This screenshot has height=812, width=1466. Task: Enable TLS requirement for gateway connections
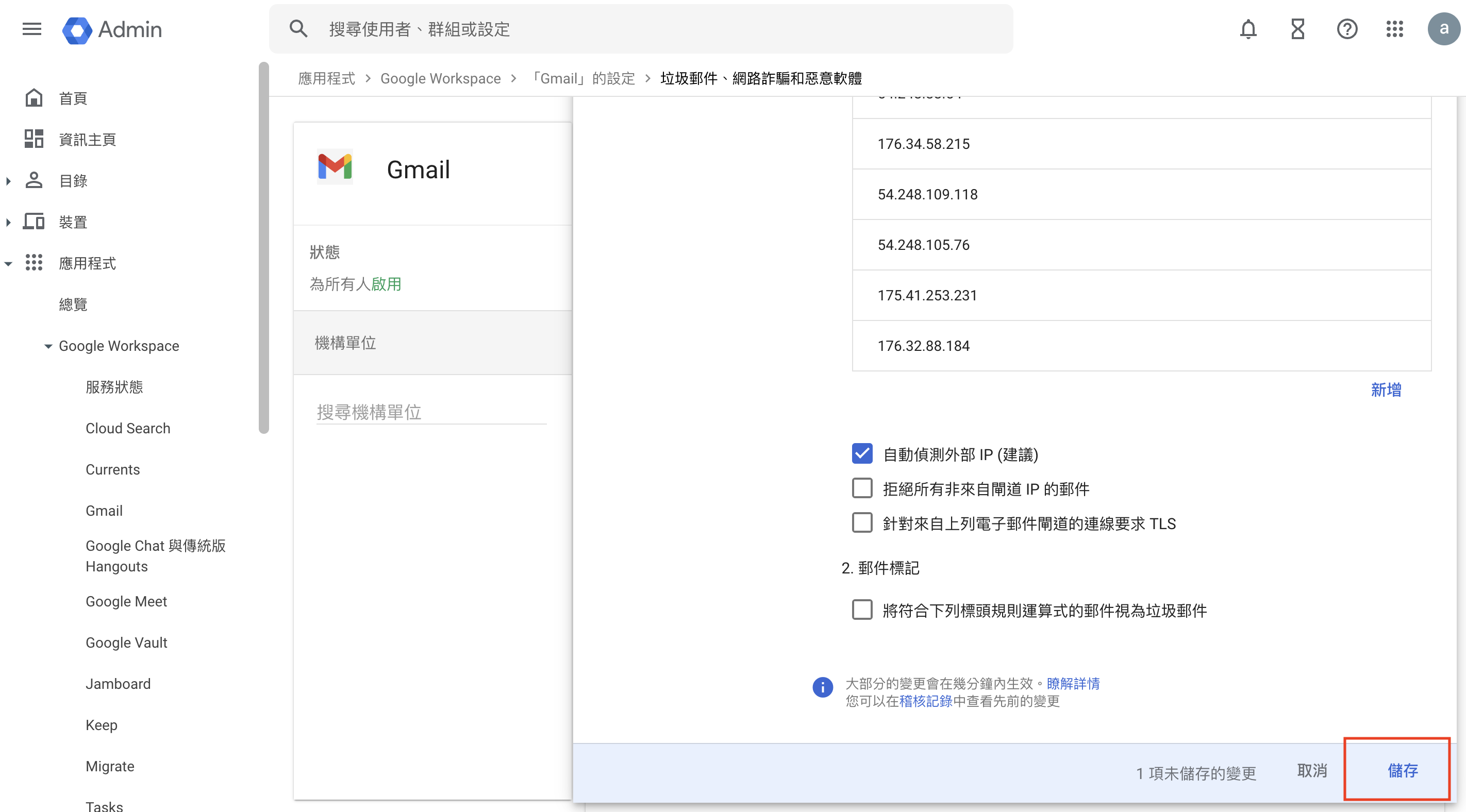point(862,523)
